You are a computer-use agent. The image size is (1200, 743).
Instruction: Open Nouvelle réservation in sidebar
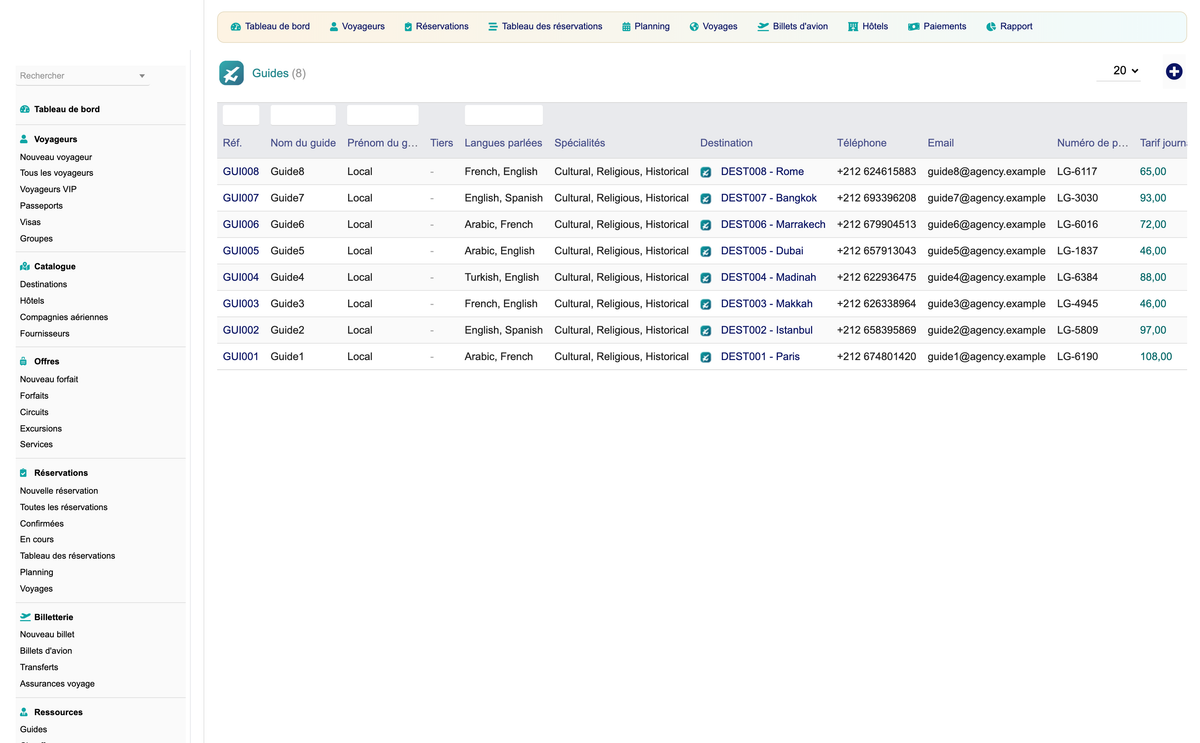point(59,491)
